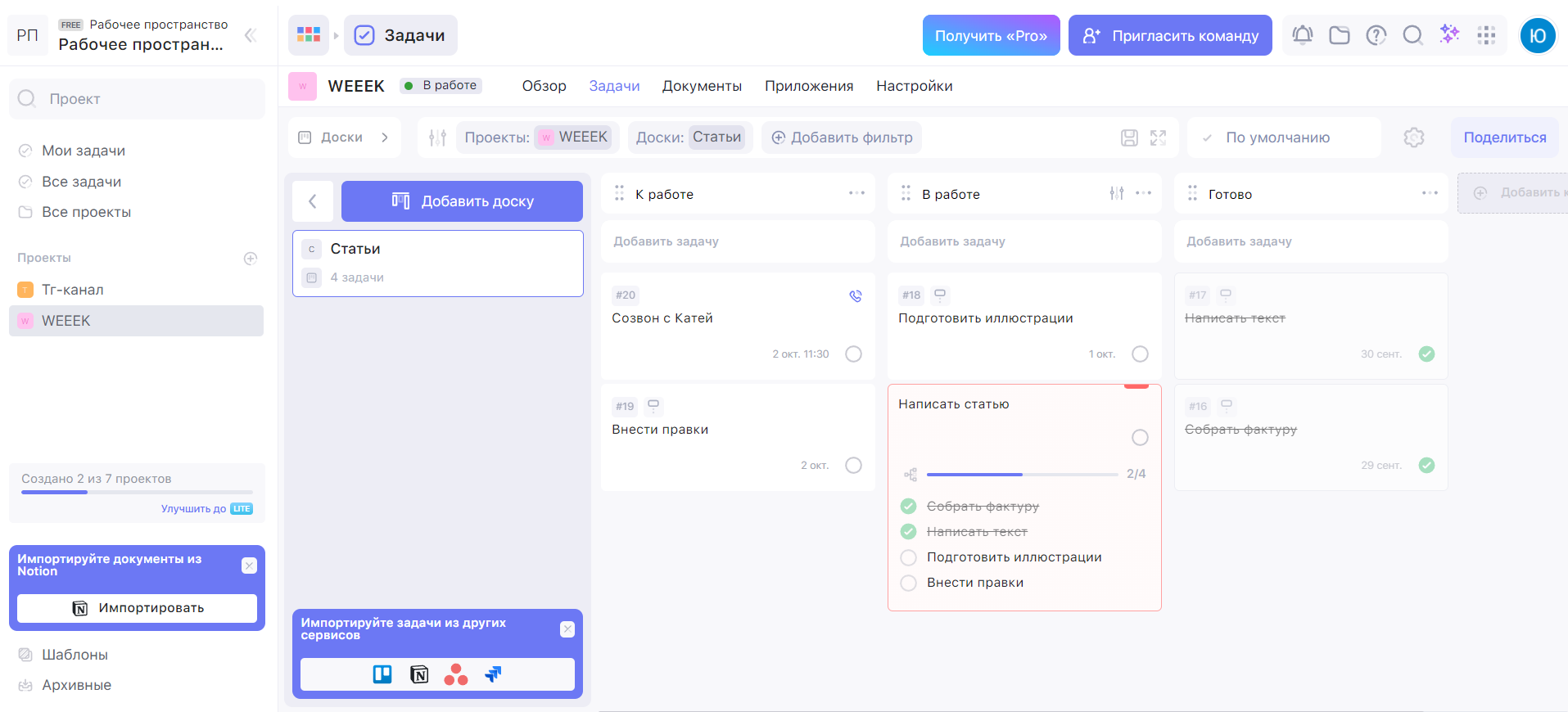
Task: Click the РП workspace logo
Action: click(x=27, y=35)
